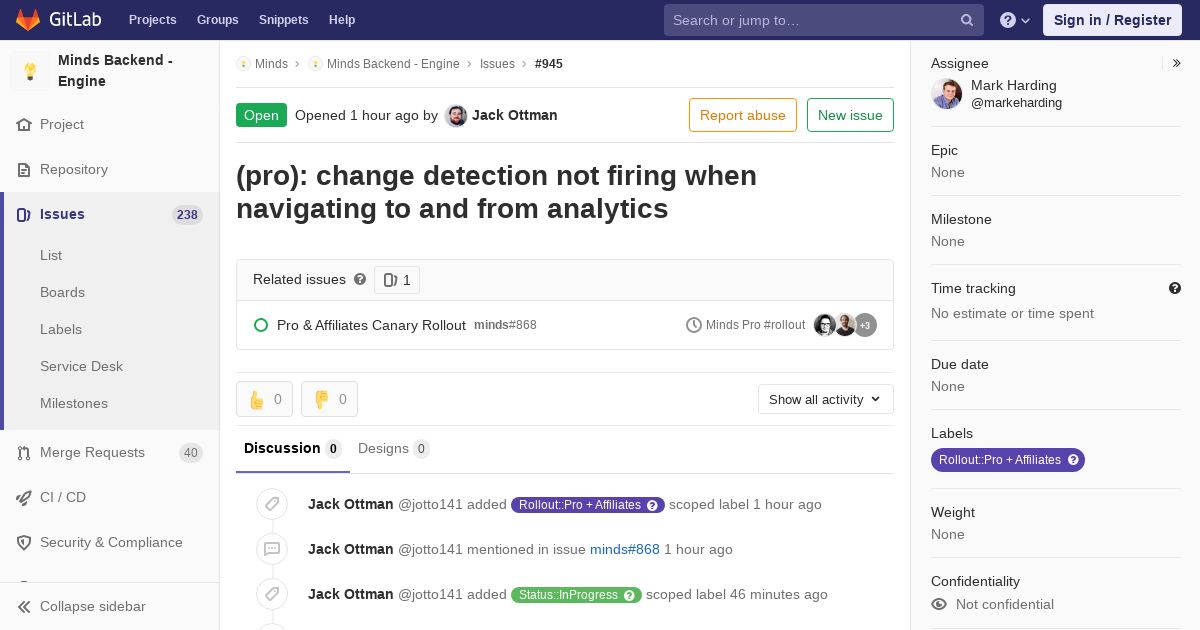Viewport: 1200px width, 630px height.
Task: Click the Merge Requests icon in sidebar
Action: (24, 453)
